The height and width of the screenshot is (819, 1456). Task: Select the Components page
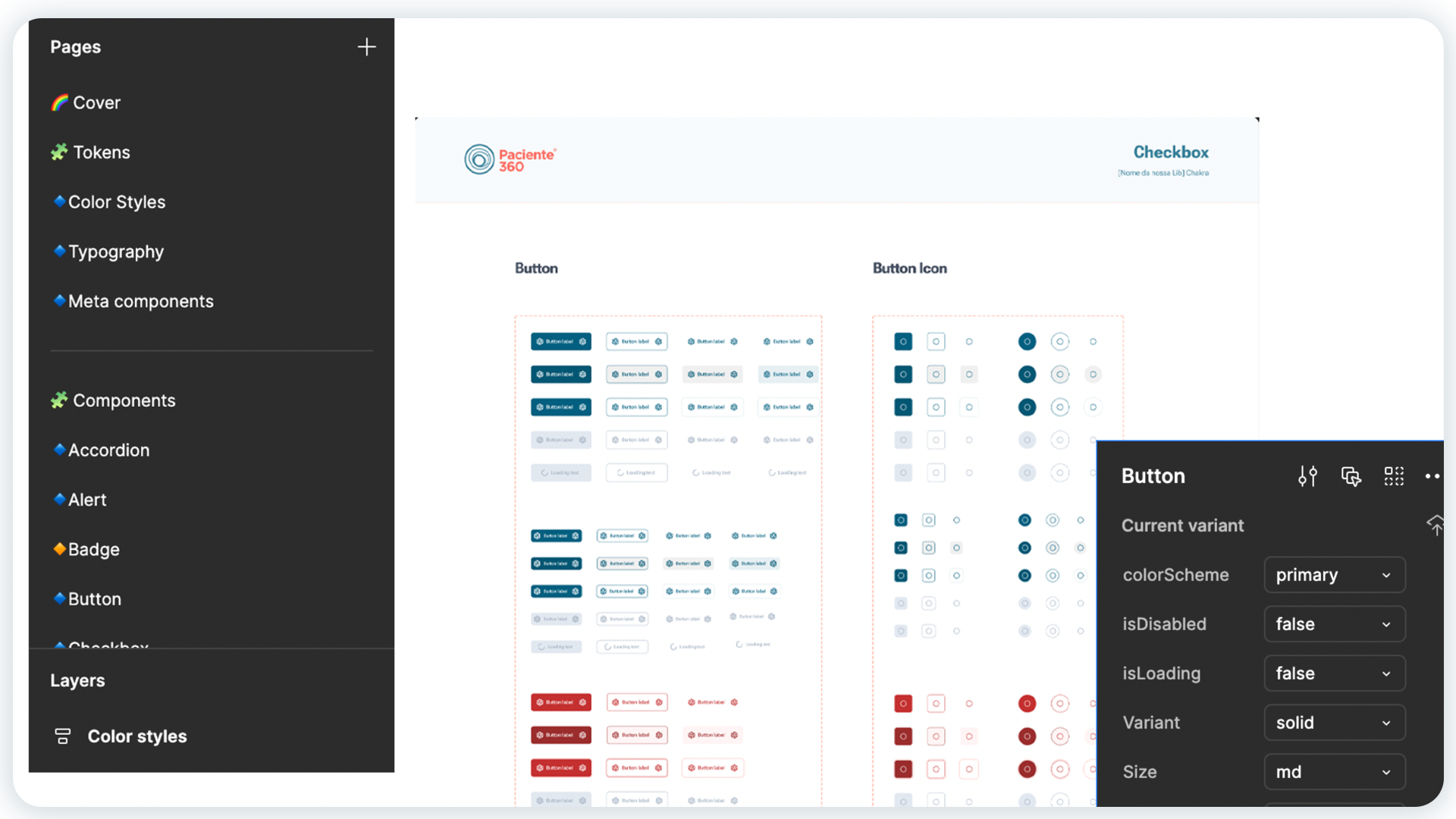pos(124,400)
